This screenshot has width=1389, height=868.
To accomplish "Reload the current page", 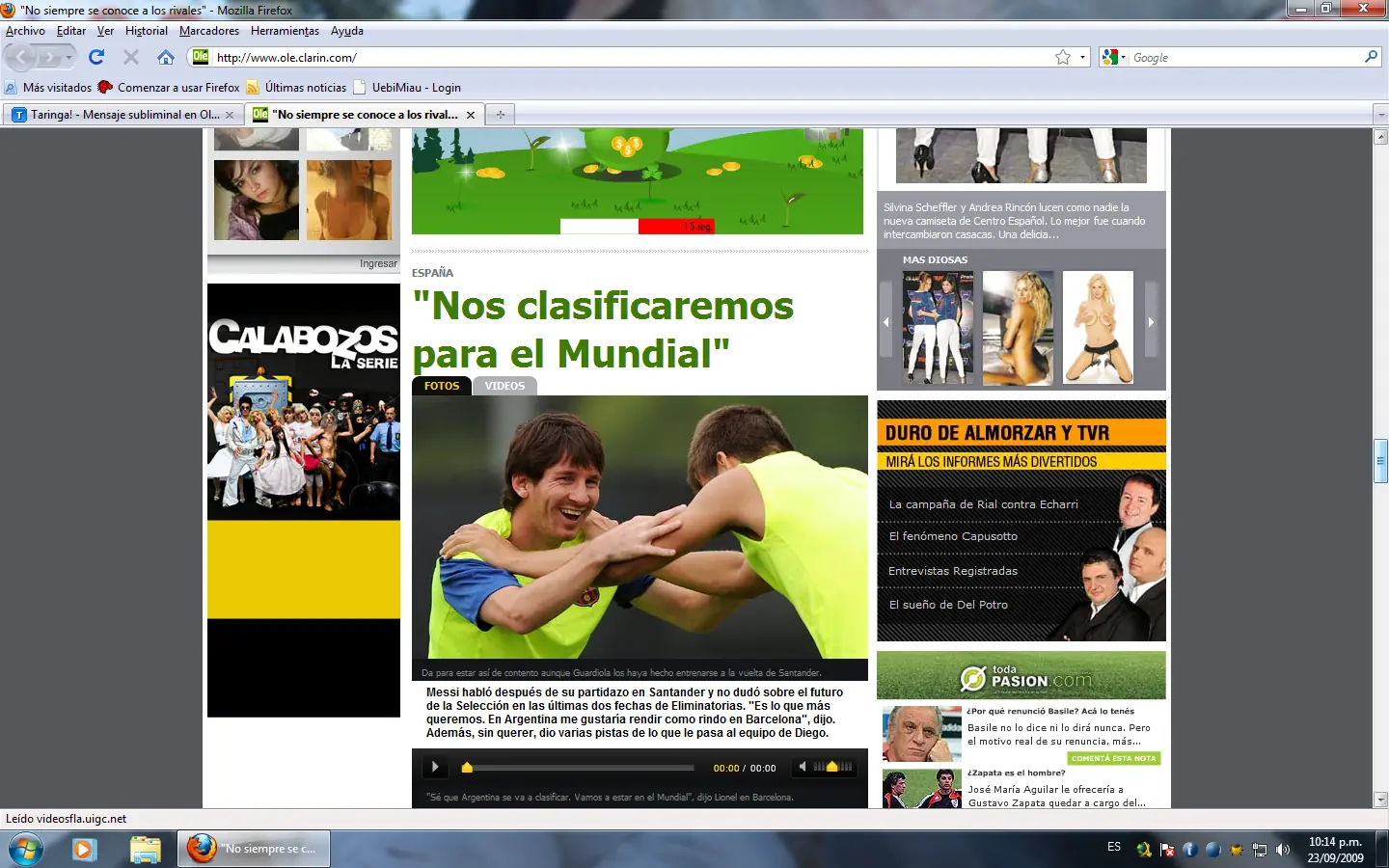I will [x=96, y=57].
